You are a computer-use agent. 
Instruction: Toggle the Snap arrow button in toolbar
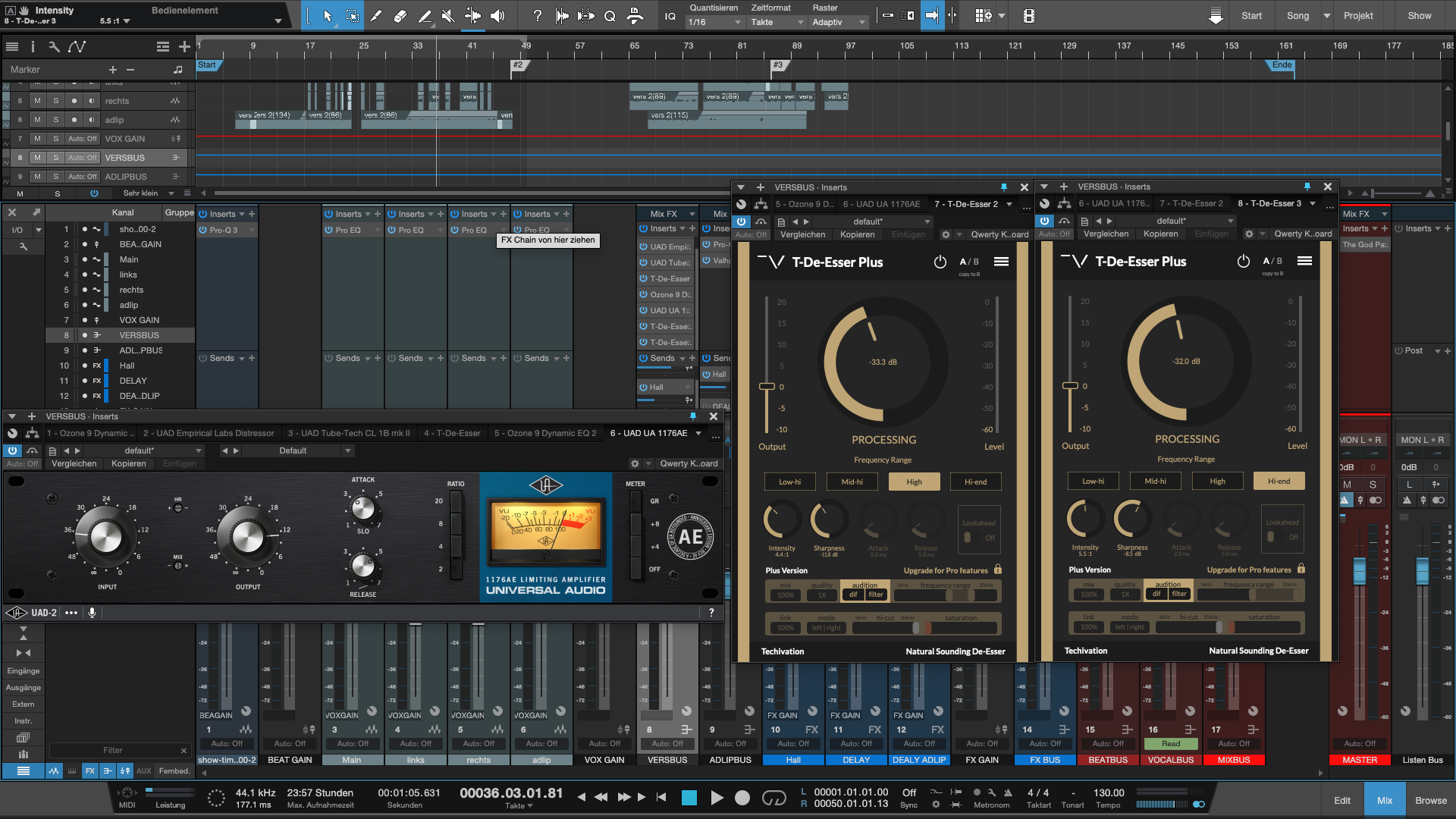coord(932,16)
